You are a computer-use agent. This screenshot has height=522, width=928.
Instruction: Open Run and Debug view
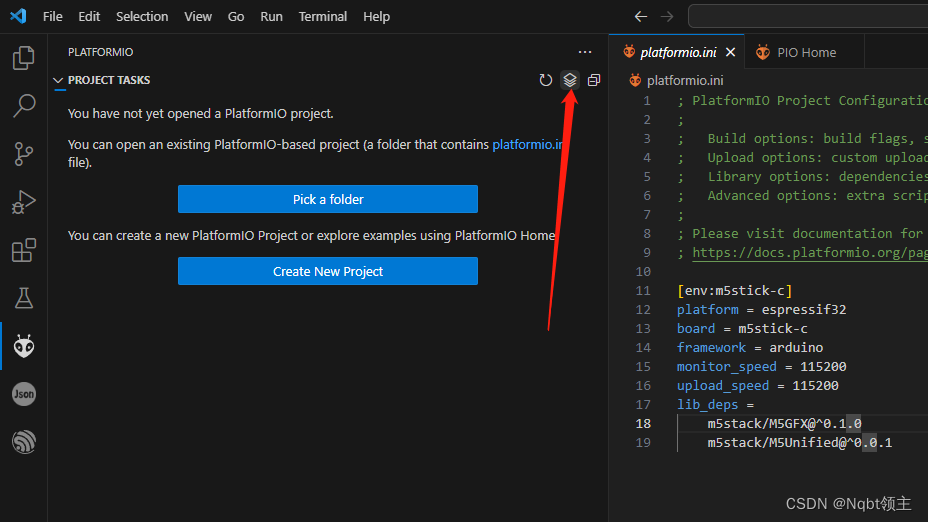coord(24,202)
